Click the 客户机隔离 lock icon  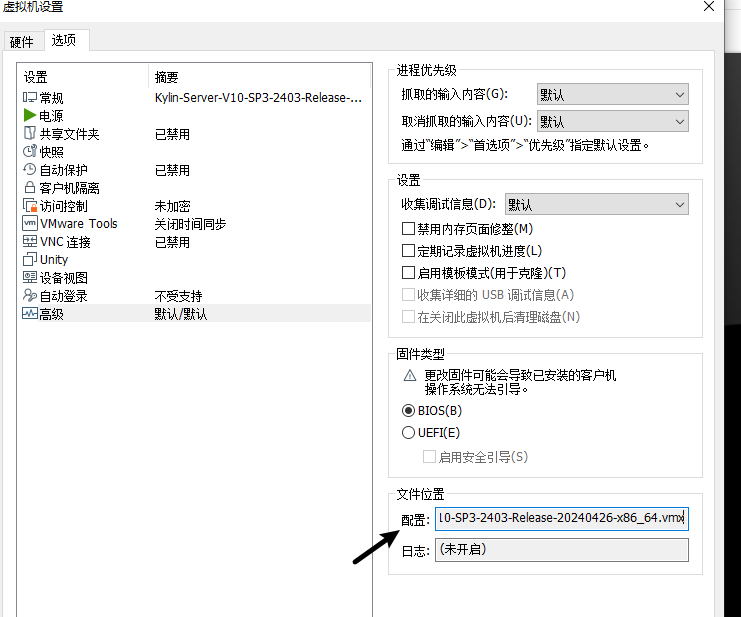(x=30, y=187)
